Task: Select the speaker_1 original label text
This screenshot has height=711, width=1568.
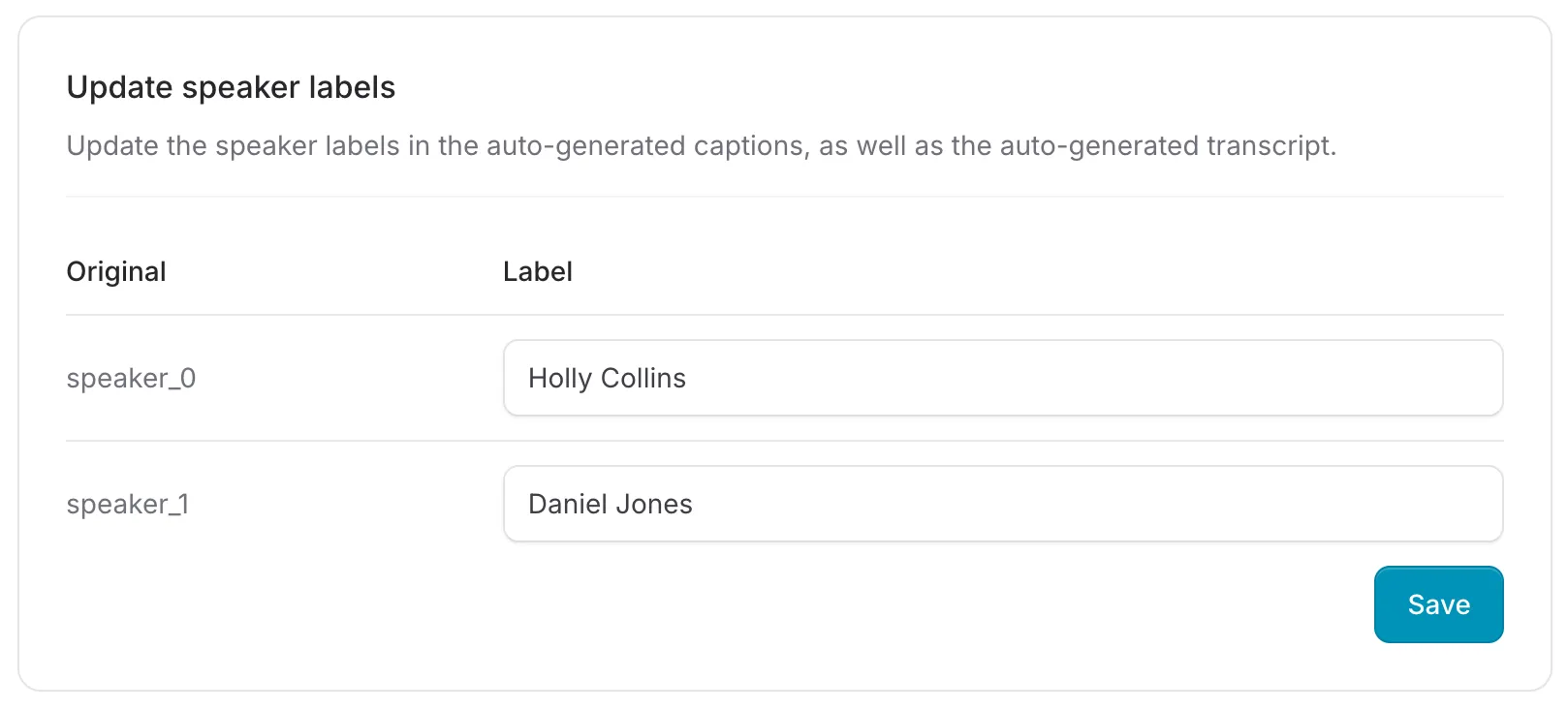Action: 127,503
